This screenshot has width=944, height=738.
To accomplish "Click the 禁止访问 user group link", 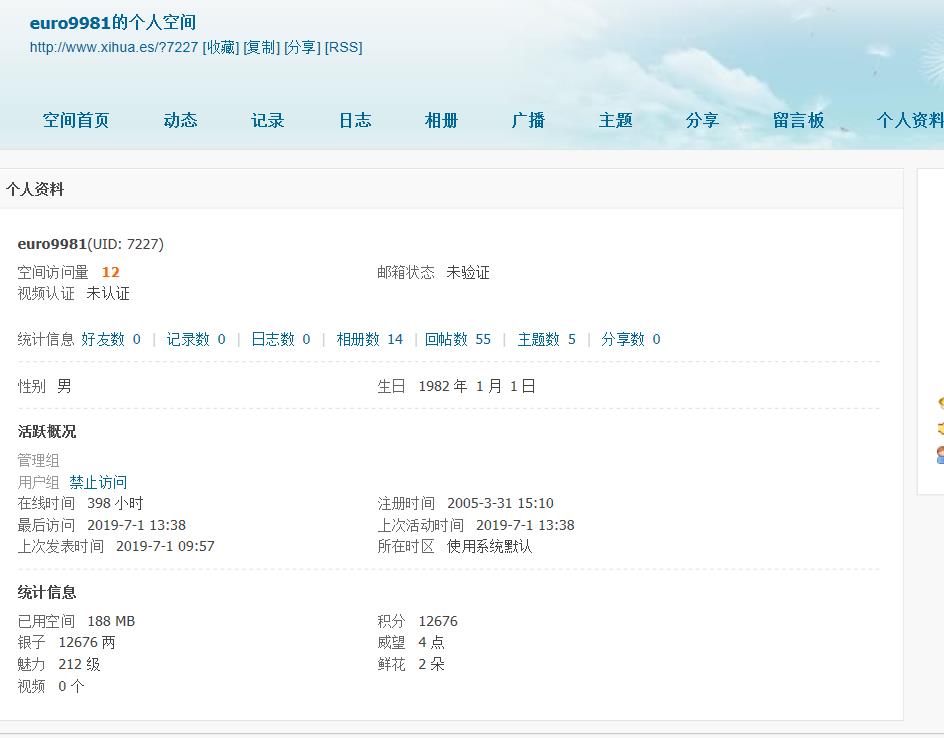I will coord(98,482).
